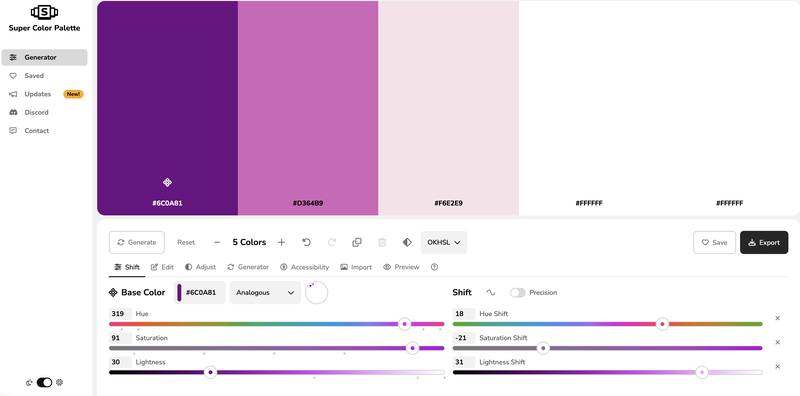Toggle the dark/light theme switch
This screenshot has height=396, width=800.
44,382
